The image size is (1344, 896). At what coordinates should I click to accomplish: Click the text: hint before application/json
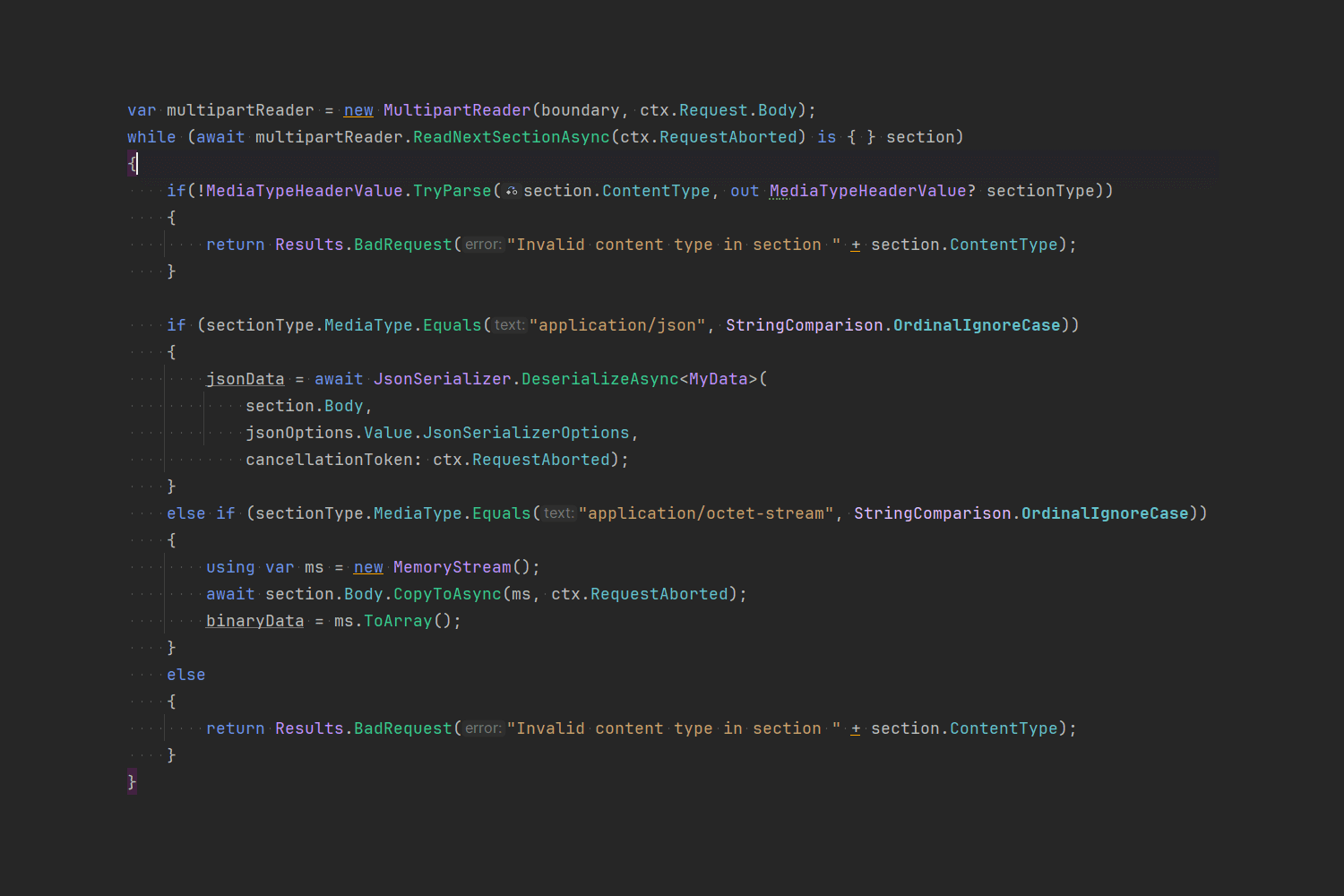tap(509, 324)
